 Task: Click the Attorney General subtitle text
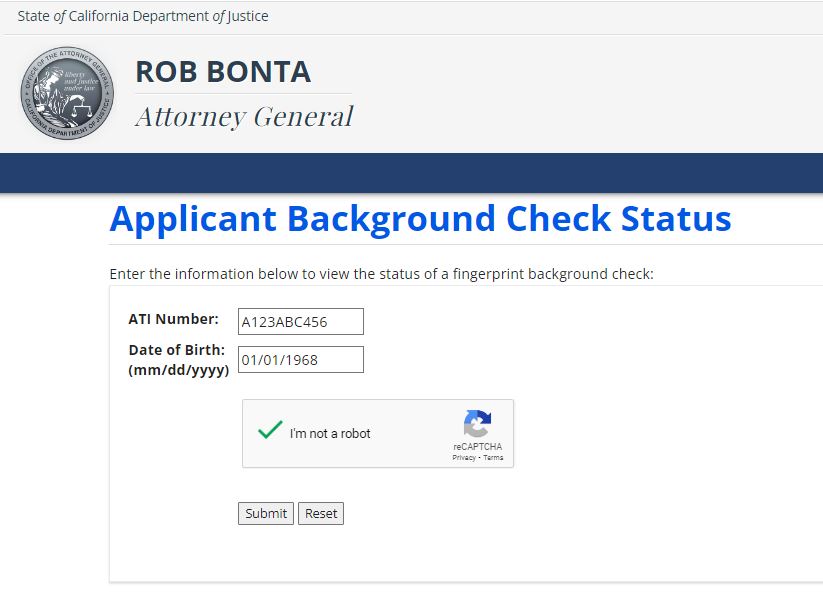coord(244,117)
